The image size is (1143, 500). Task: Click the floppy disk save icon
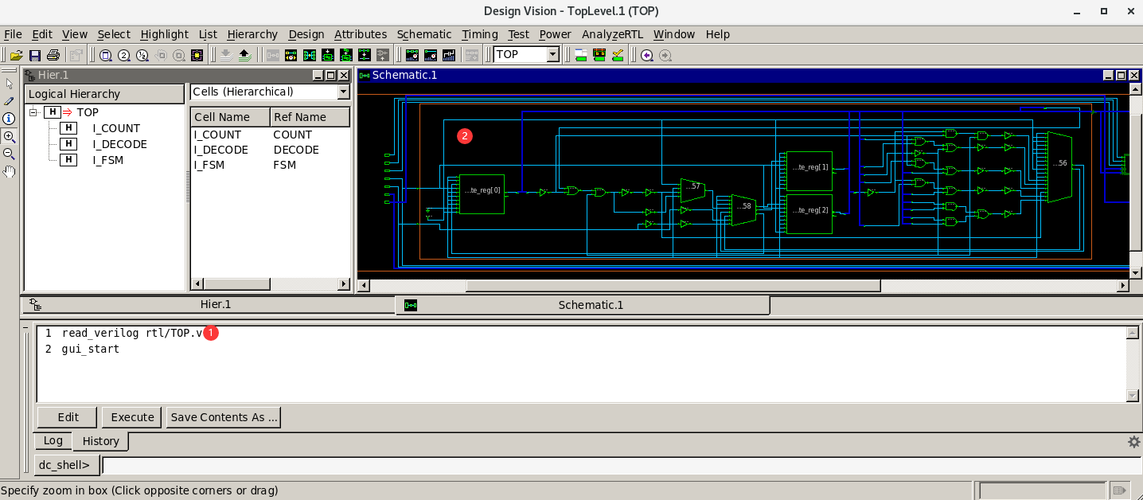(34, 55)
